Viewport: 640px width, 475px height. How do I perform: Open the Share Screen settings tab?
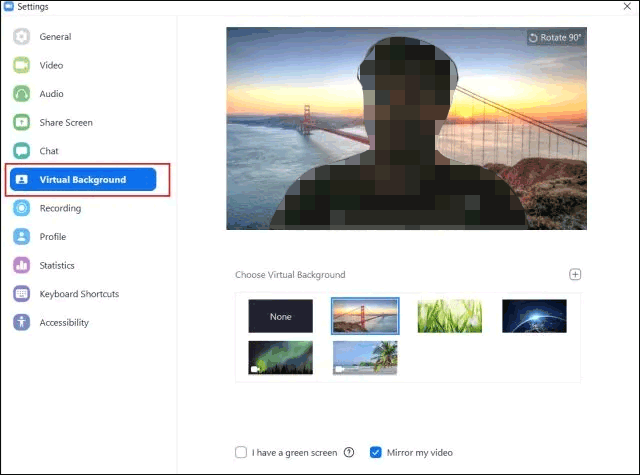point(83,122)
